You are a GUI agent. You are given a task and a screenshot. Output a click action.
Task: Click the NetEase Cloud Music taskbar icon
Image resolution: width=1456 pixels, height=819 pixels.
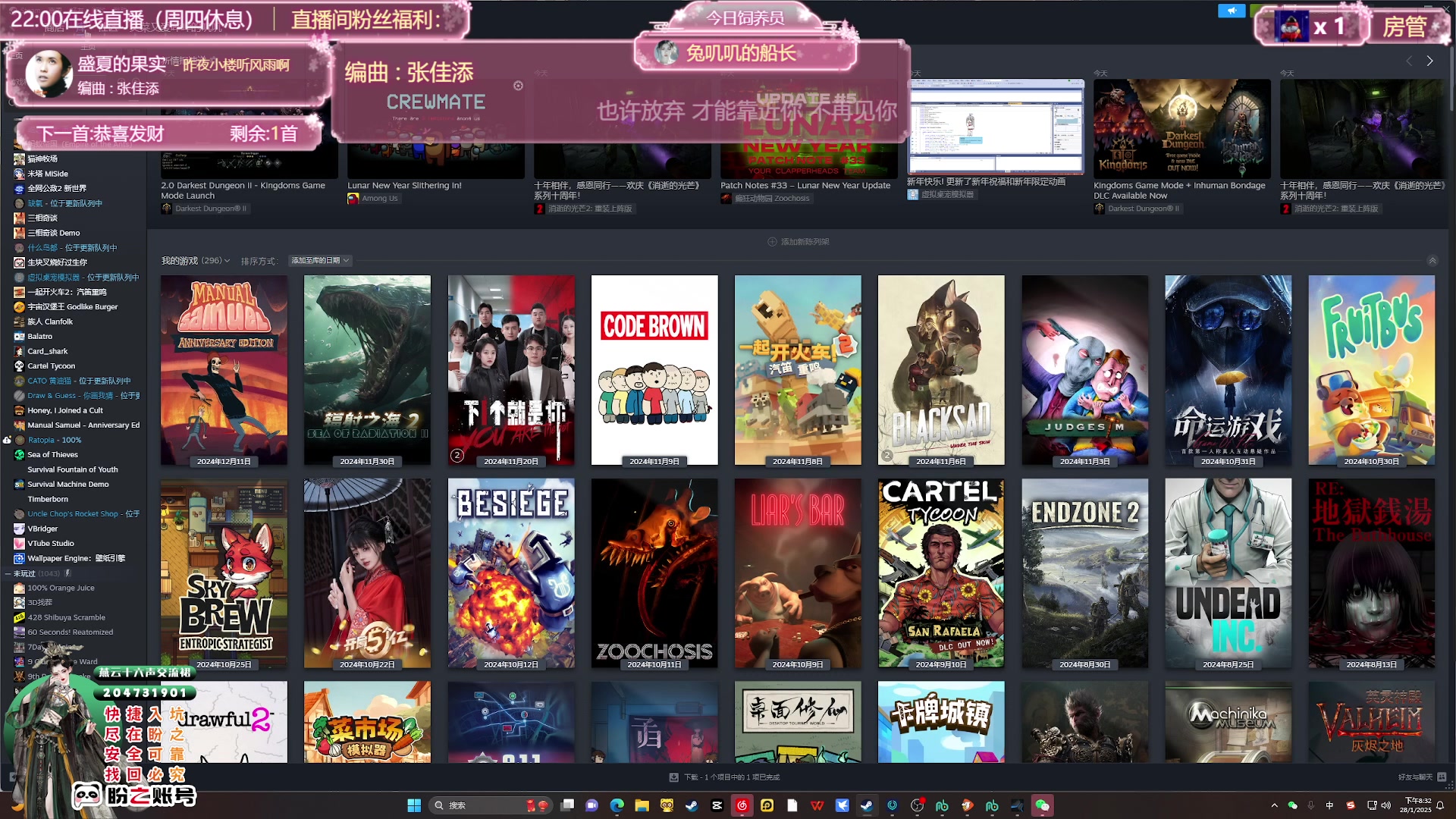point(742,805)
